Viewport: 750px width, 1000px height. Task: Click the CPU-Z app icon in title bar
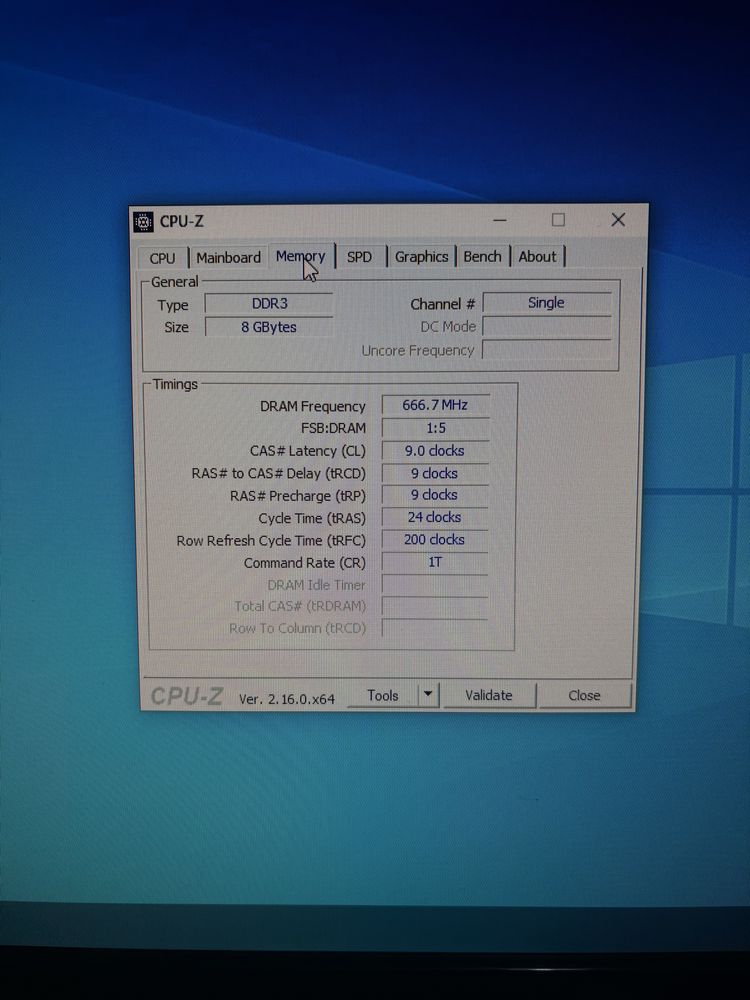click(143, 222)
